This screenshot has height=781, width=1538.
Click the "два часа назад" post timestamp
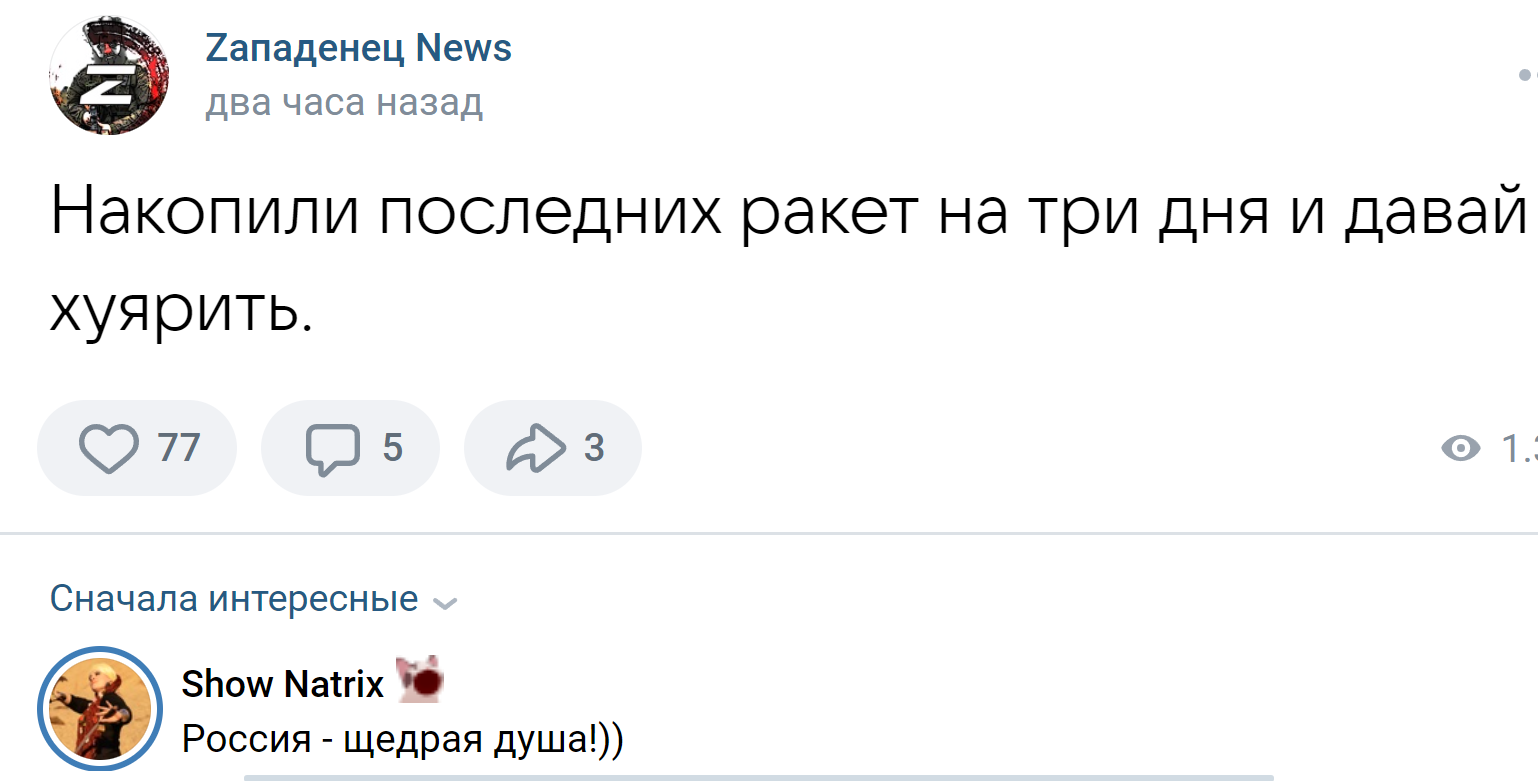(x=344, y=102)
